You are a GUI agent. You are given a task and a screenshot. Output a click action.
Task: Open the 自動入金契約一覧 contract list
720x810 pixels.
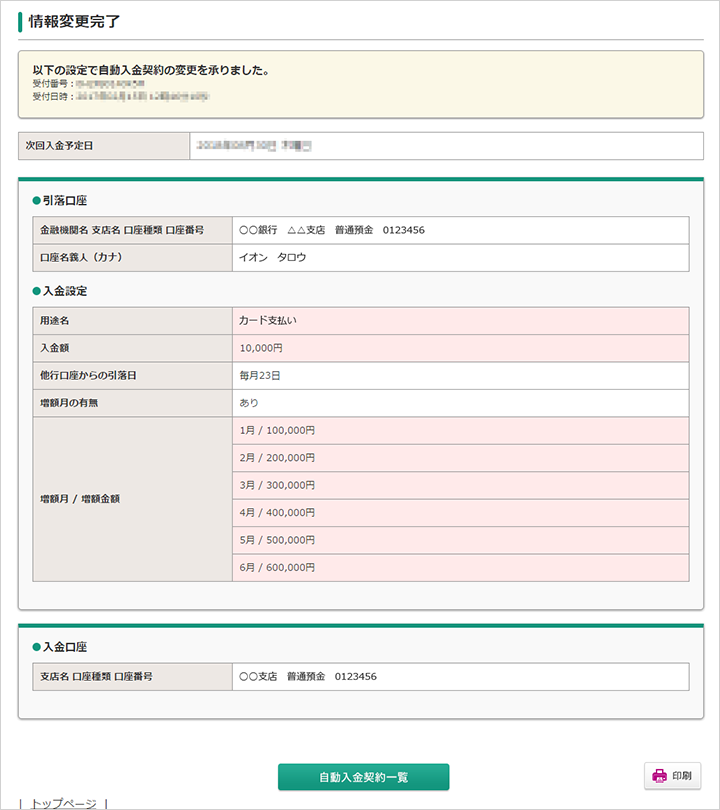click(x=363, y=777)
